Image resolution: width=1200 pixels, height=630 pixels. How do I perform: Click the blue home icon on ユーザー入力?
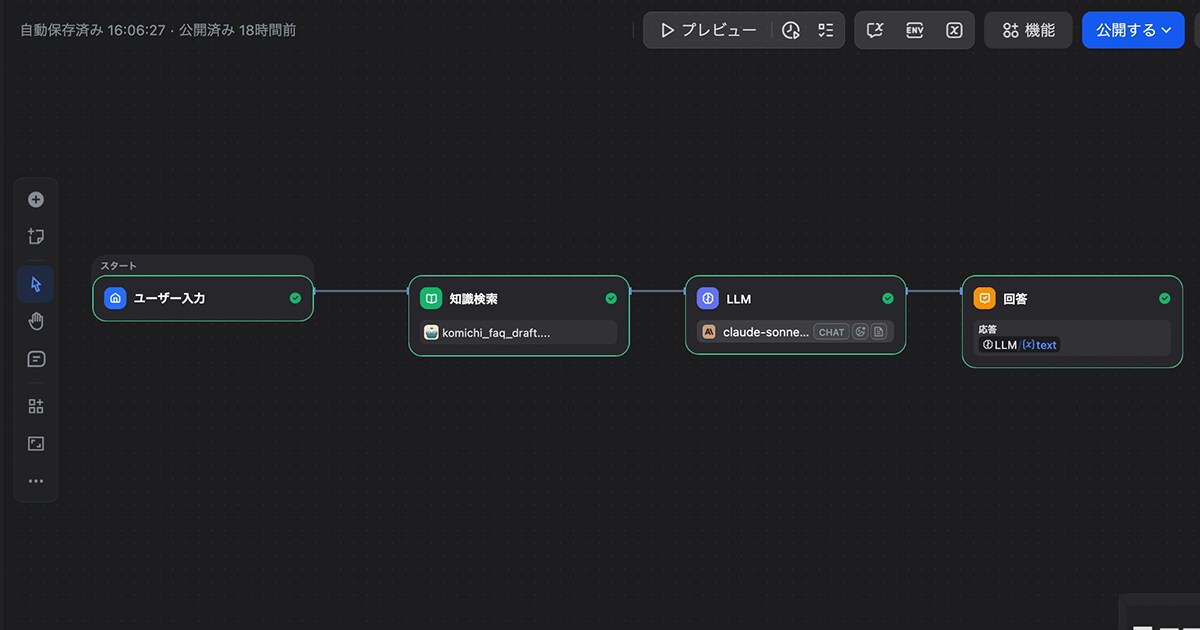115,298
